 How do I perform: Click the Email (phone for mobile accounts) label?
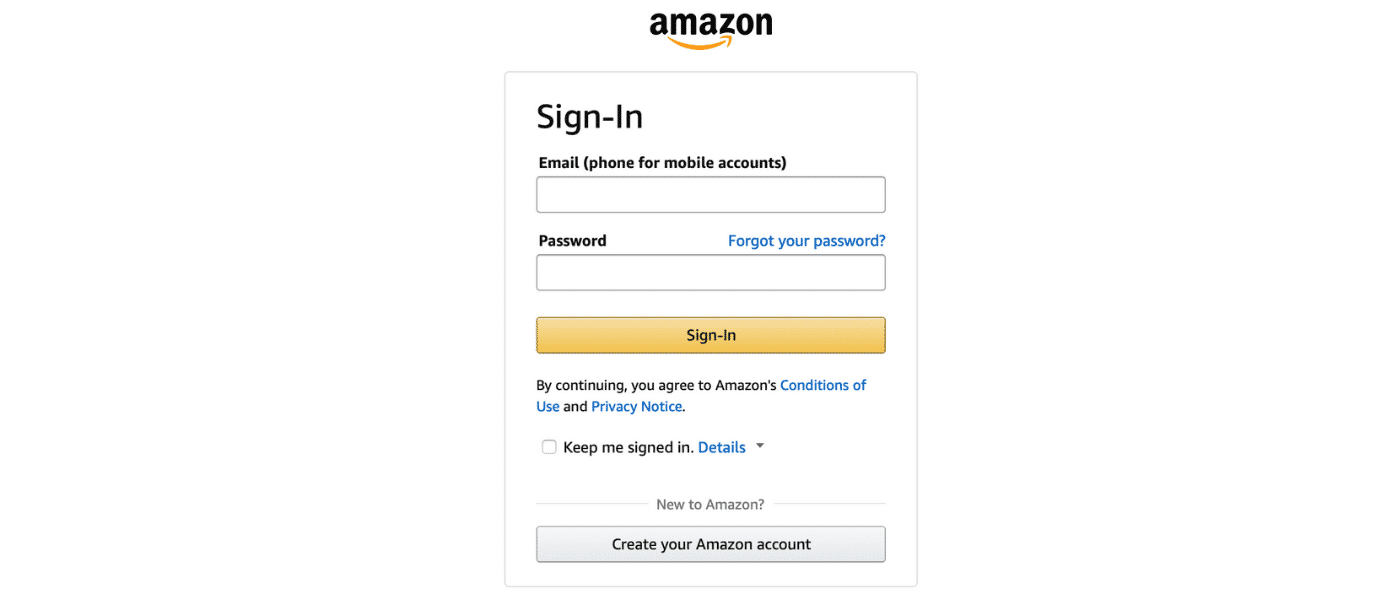(662, 162)
